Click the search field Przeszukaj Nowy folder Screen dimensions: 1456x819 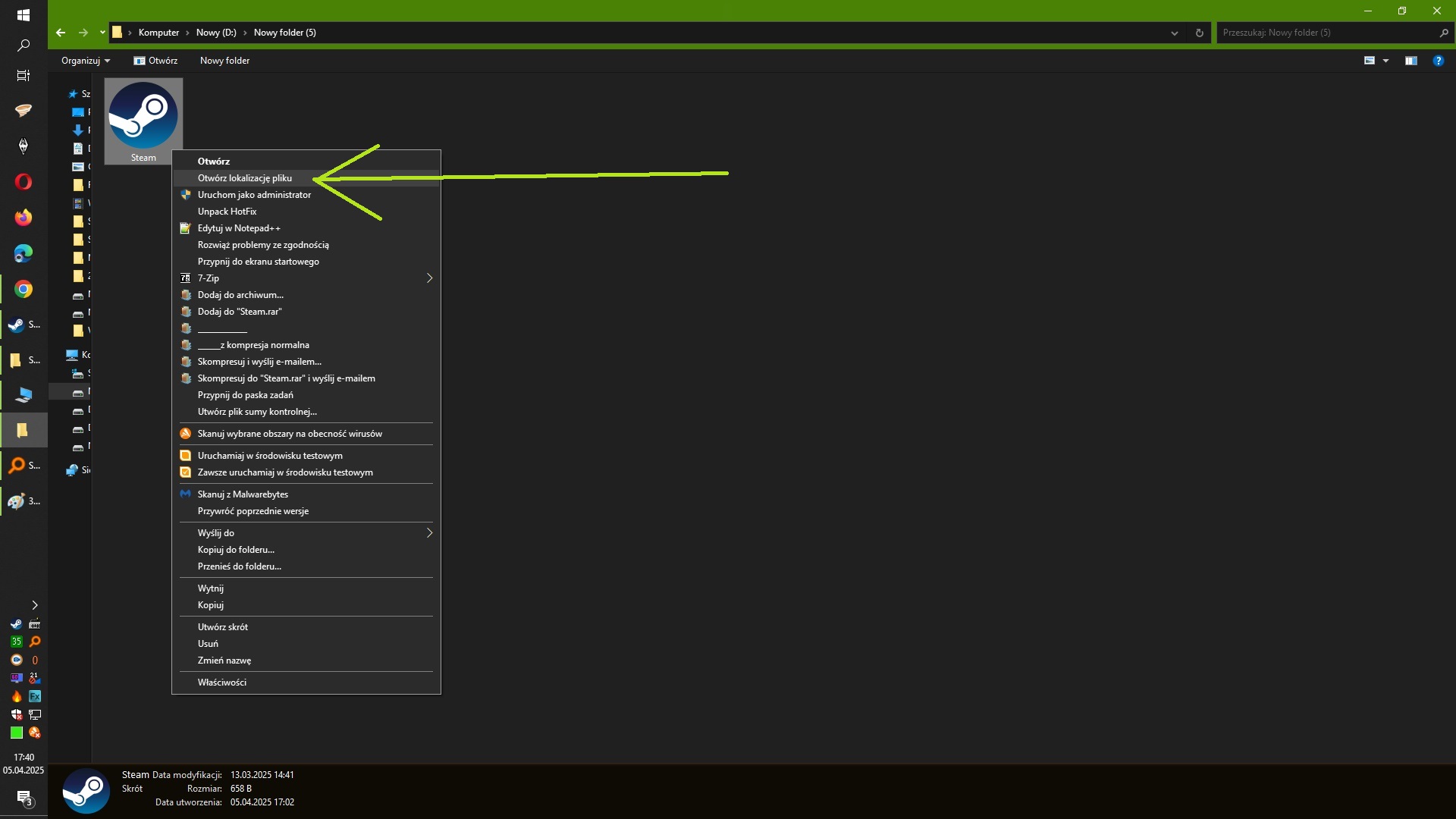[x=1327, y=33]
